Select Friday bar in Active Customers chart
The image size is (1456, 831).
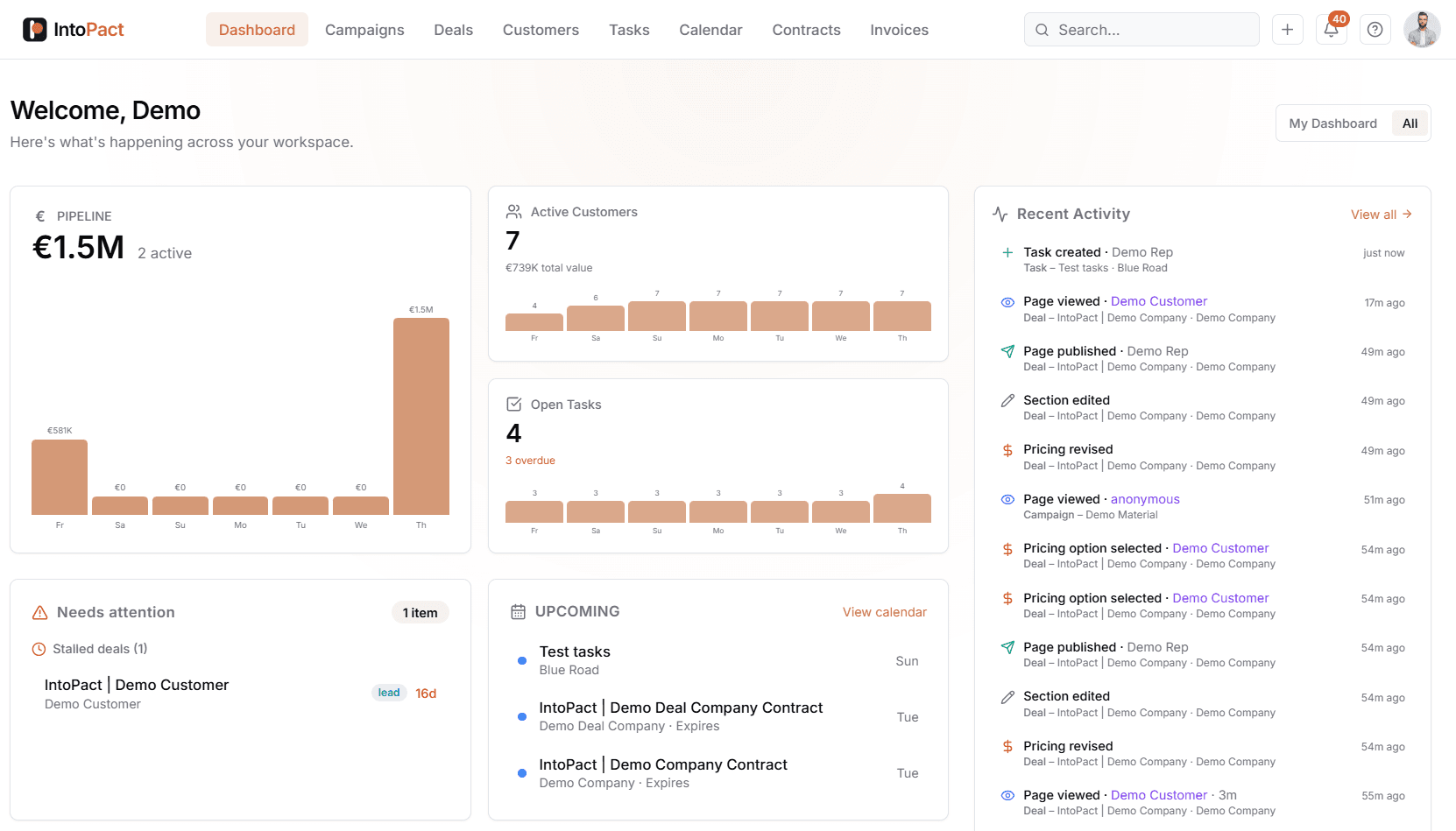coord(534,321)
